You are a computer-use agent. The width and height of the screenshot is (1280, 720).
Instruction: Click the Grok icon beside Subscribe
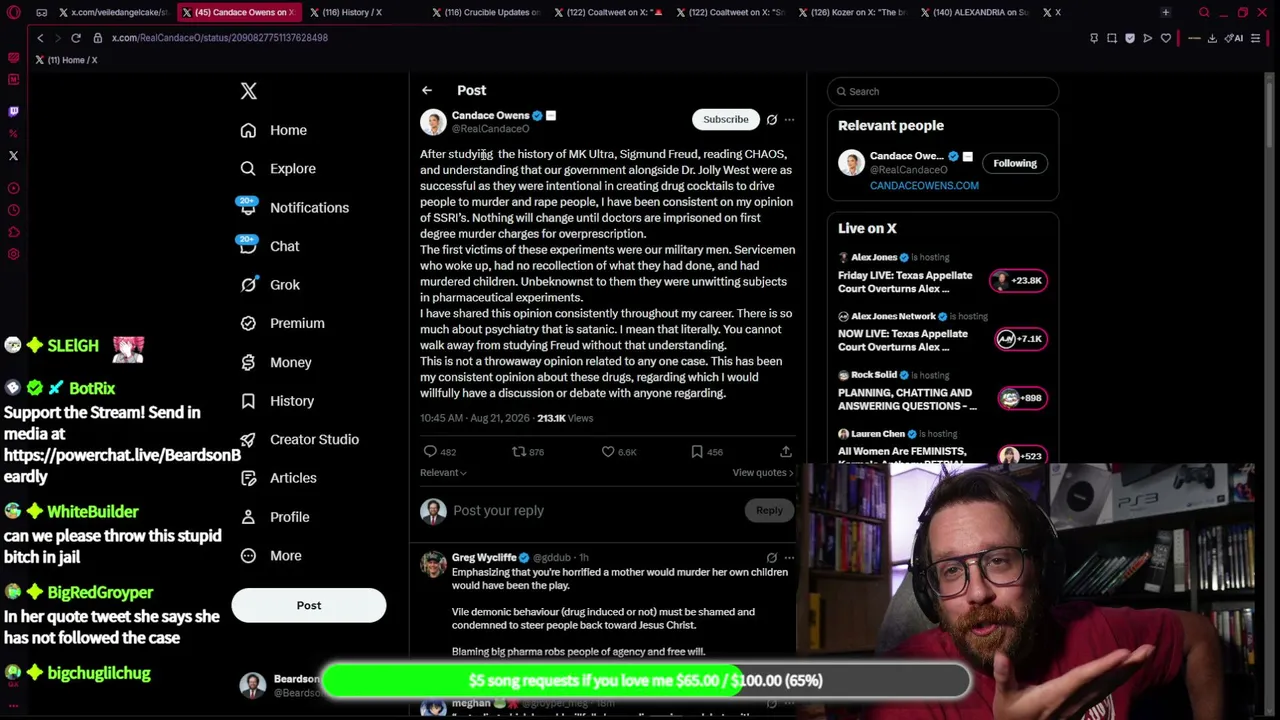click(x=772, y=120)
